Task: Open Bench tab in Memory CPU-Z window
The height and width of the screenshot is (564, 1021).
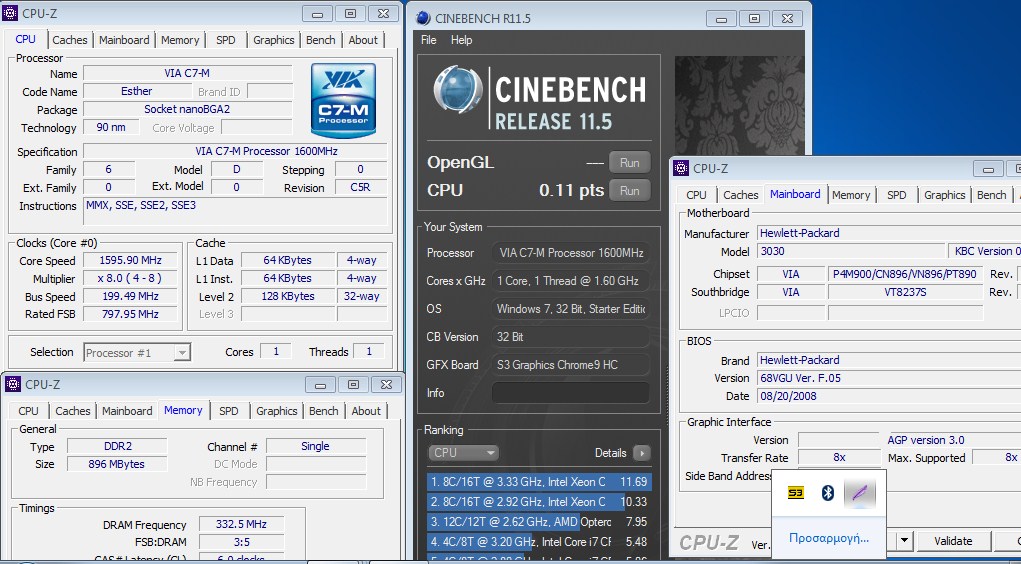Action: pyautogui.click(x=324, y=411)
